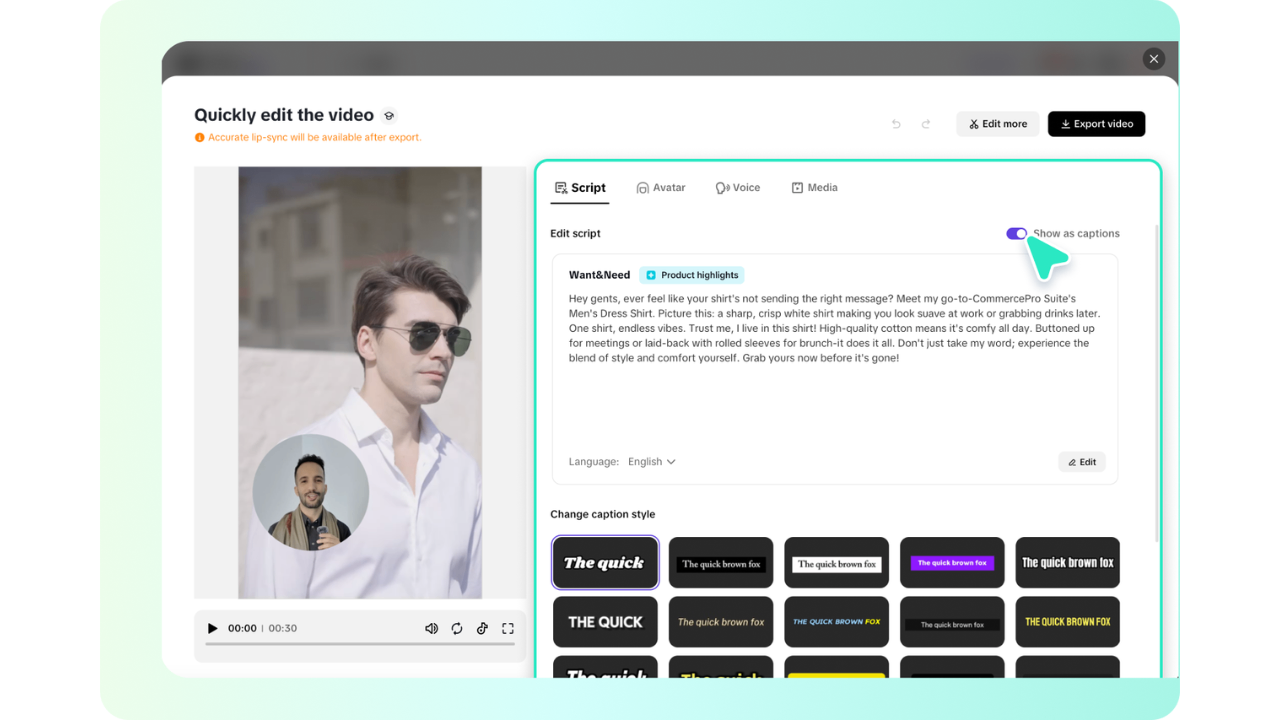The height and width of the screenshot is (720, 1280).
Task: Click the Export video button
Action: coord(1096,123)
